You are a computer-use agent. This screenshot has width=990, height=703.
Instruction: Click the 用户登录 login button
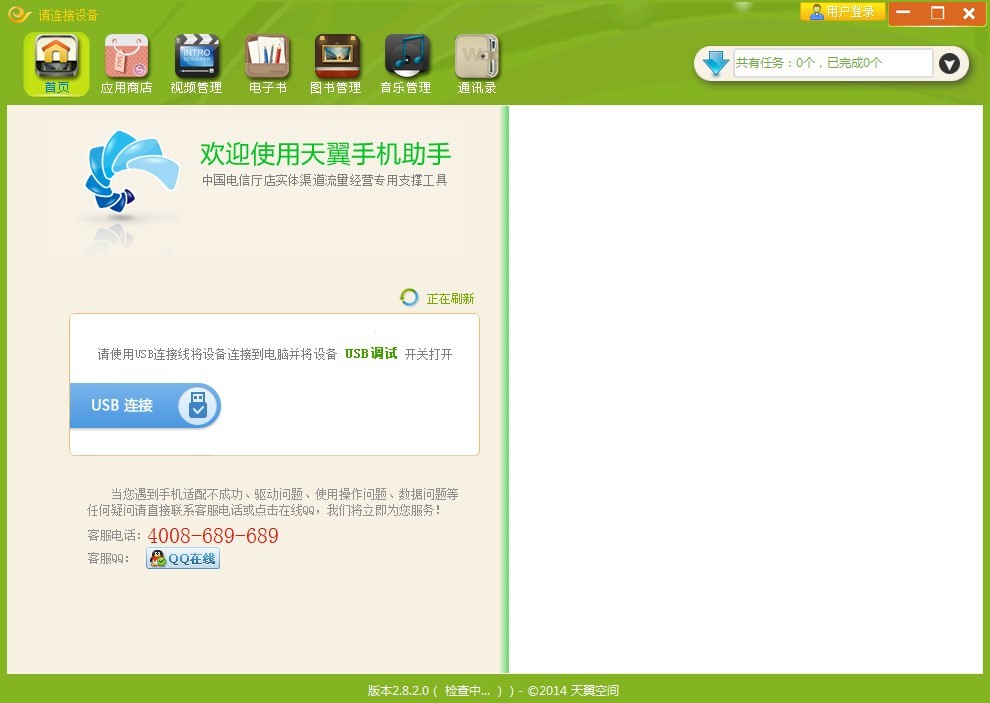click(x=842, y=11)
